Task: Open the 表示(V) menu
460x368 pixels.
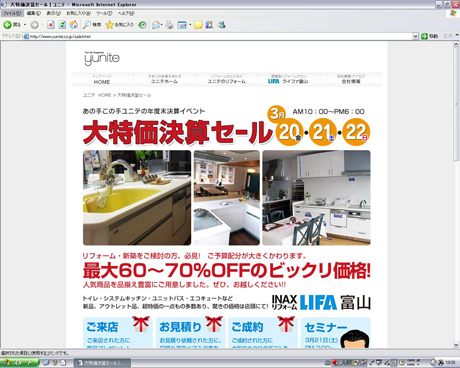Action: pos(53,13)
